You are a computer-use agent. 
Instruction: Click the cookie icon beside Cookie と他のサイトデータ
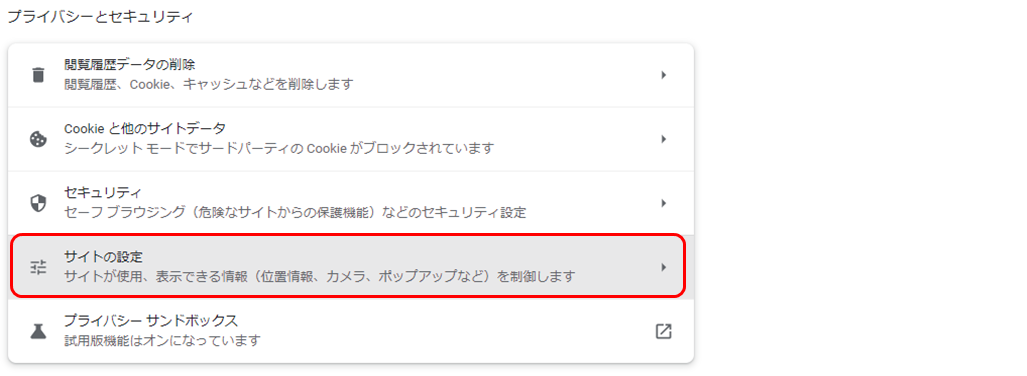[39, 140]
